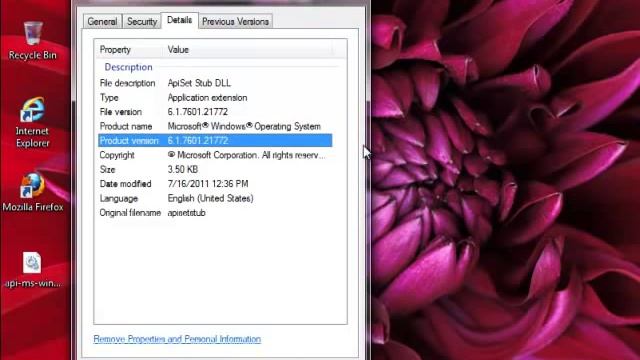Select the Date modified row
This screenshot has width=640, height=360.
pos(215,184)
